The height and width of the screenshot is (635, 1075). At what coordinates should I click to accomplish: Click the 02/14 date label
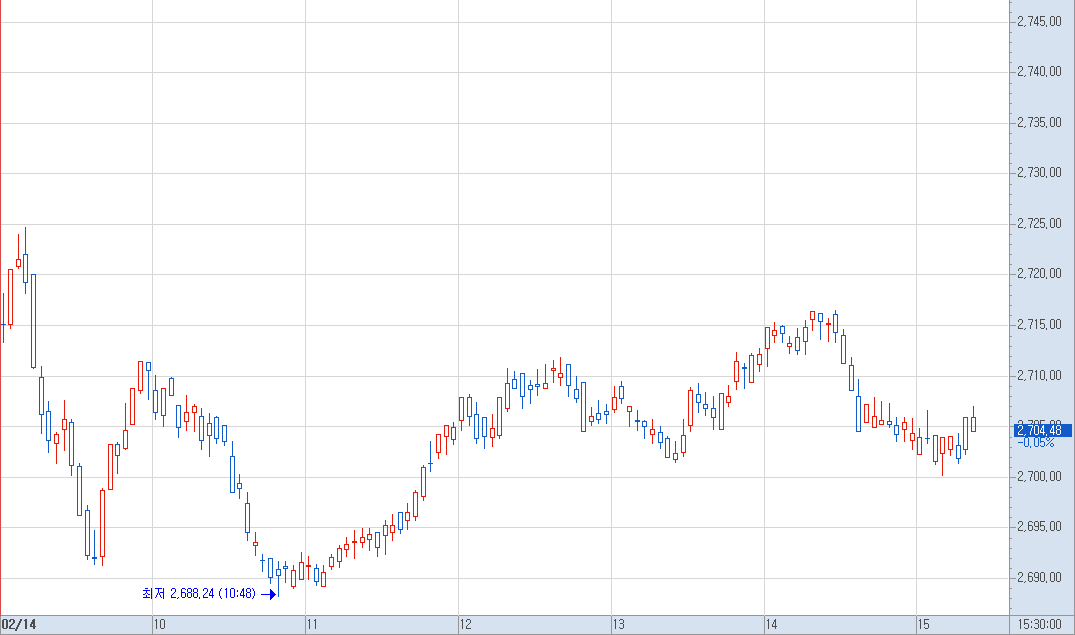[19, 624]
